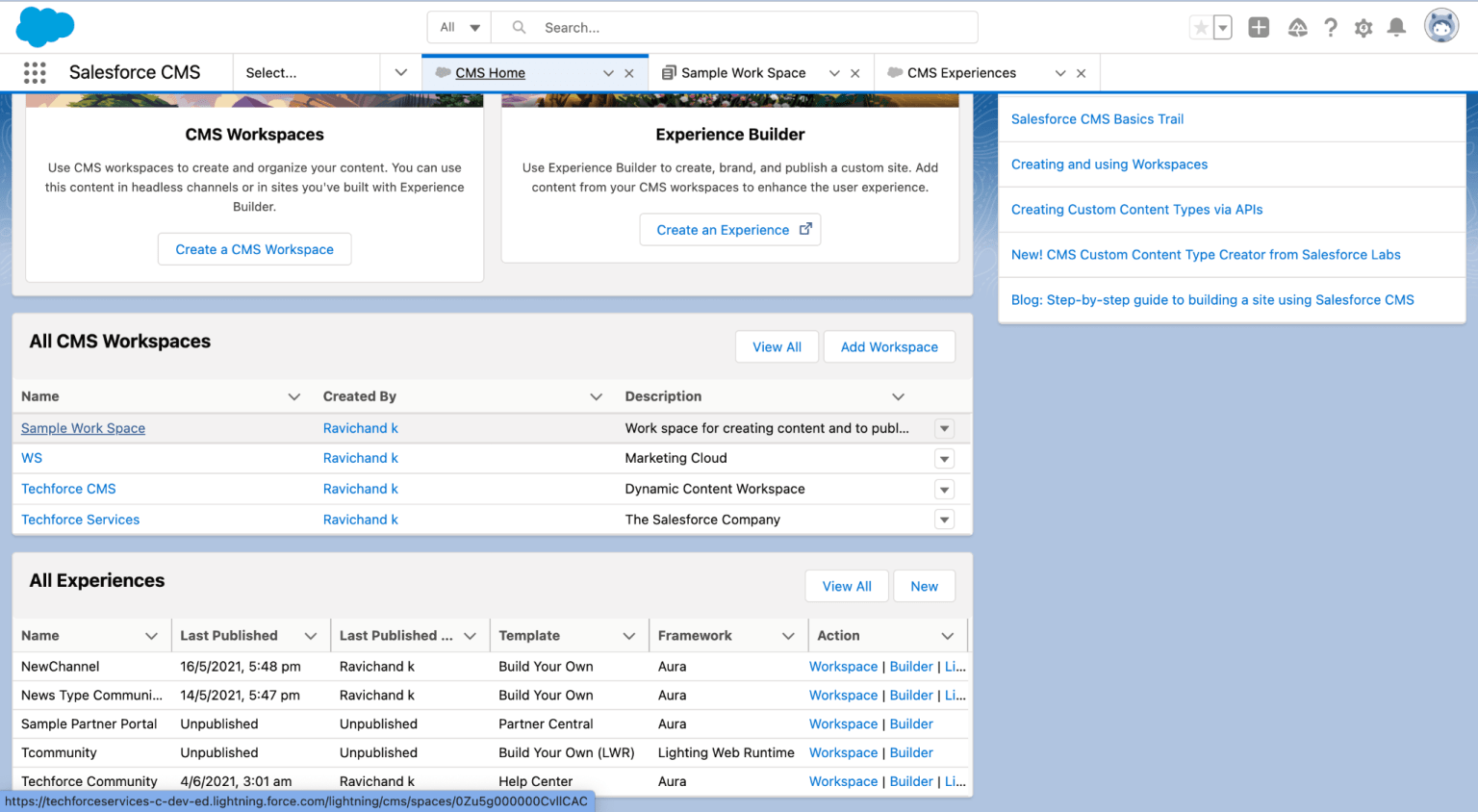The image size is (1478, 812).
Task: Open the favorites list dropdown arrow
Action: [1223, 28]
